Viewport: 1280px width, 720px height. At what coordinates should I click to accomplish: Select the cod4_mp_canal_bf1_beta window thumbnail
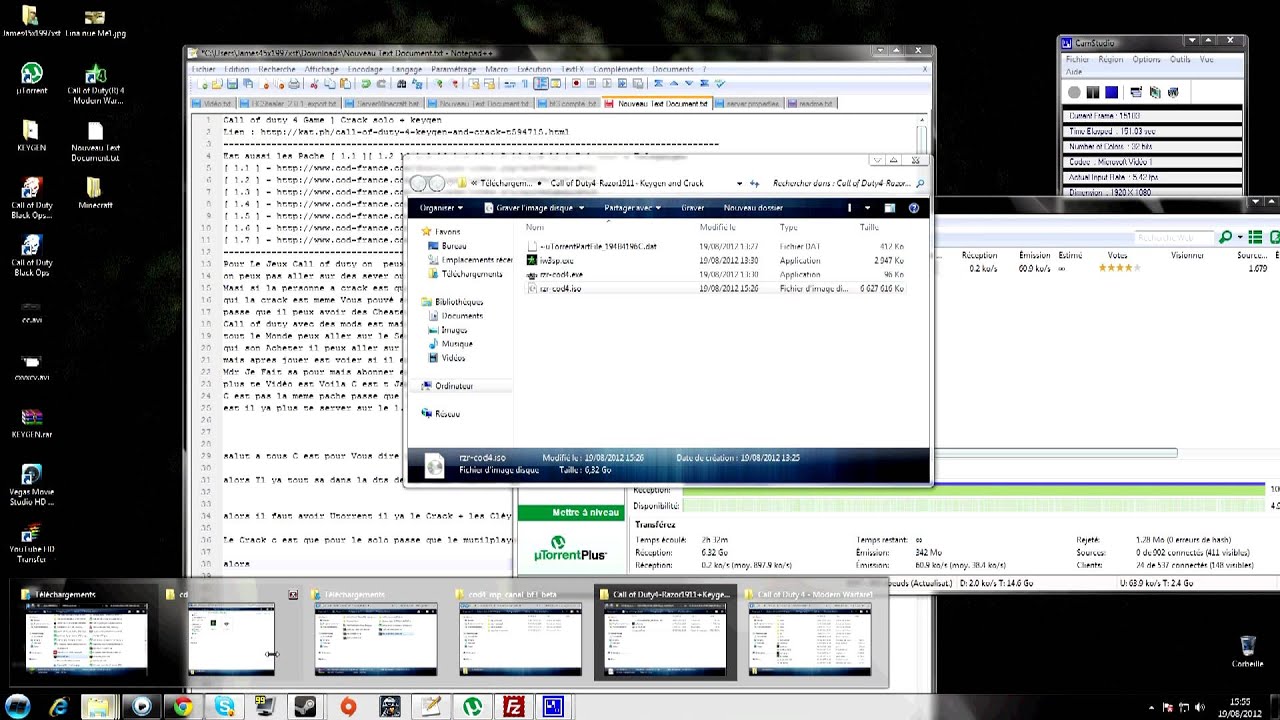pyautogui.click(x=521, y=632)
